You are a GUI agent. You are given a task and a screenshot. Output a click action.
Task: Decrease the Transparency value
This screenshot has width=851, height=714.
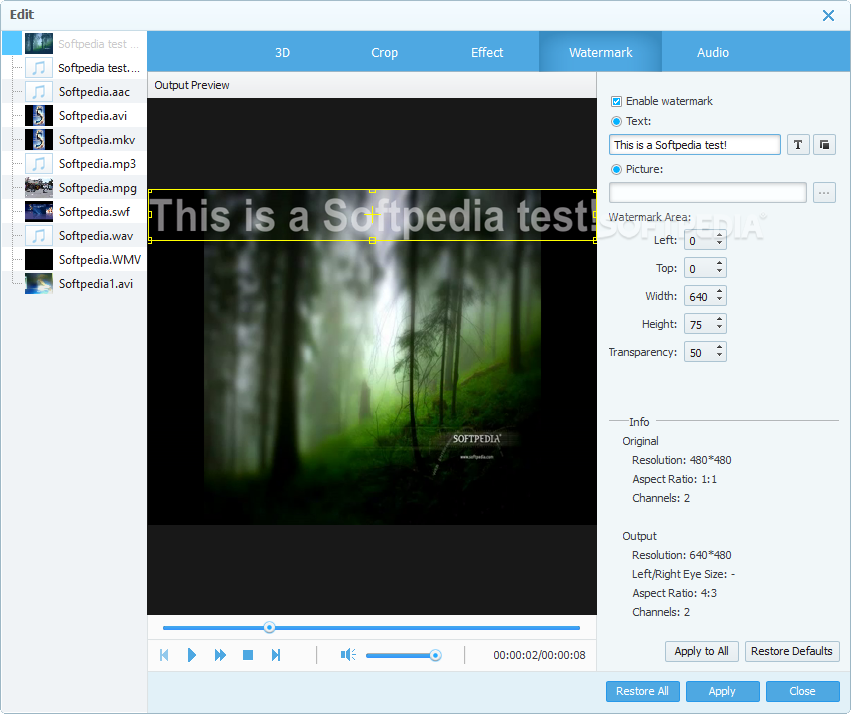(x=719, y=356)
